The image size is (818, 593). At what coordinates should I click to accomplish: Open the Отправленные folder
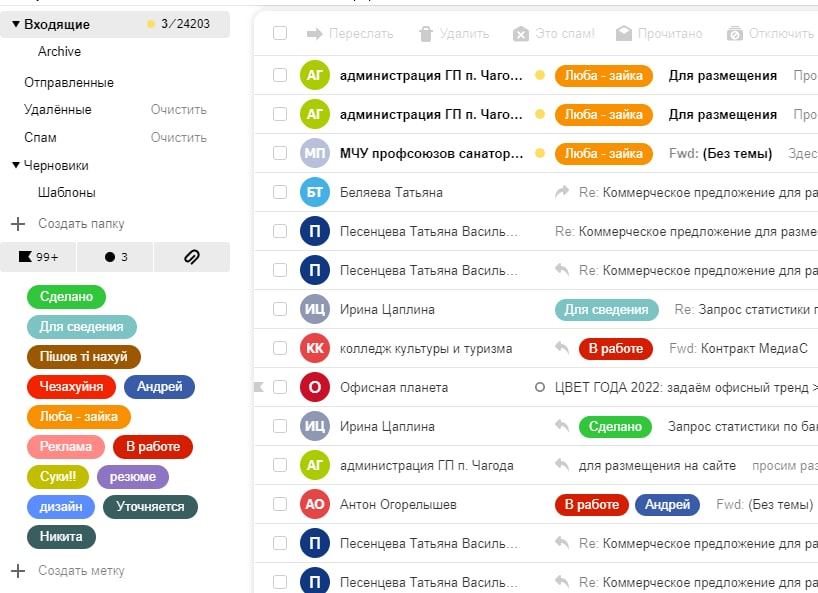click(69, 82)
